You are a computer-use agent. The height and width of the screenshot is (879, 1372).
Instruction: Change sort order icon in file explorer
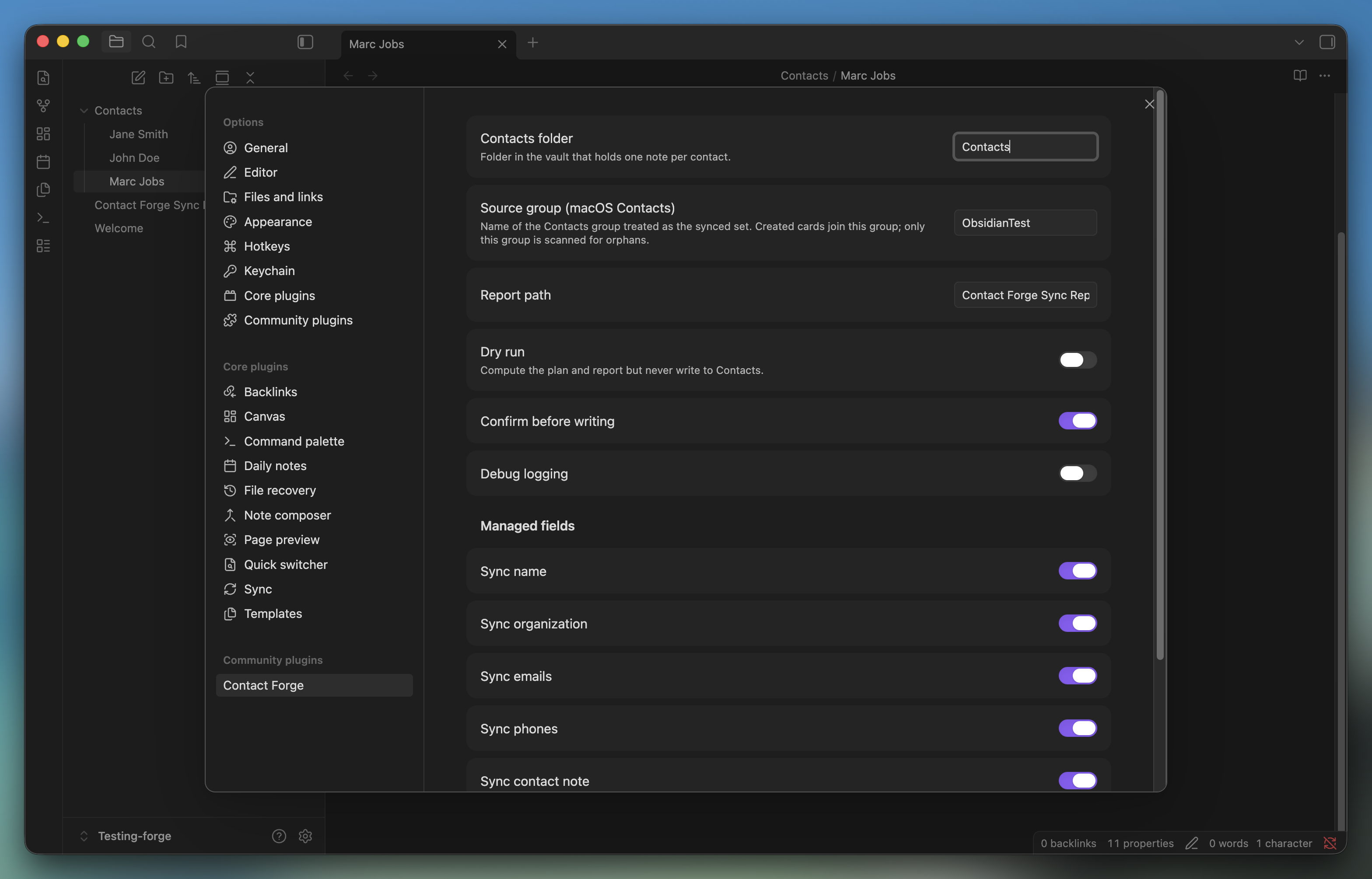pos(194,78)
